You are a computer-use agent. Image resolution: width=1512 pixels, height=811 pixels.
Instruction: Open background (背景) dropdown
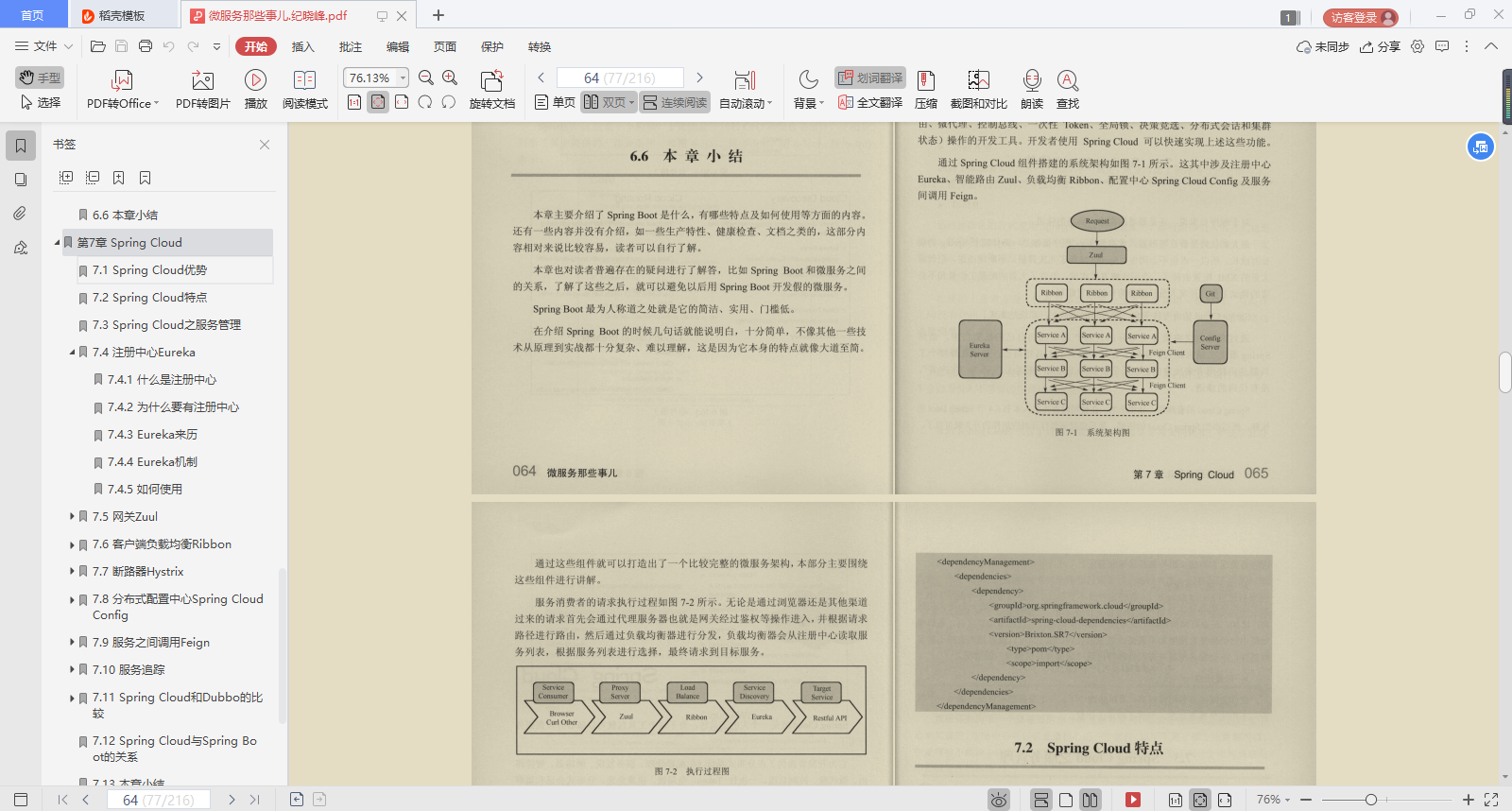click(809, 90)
